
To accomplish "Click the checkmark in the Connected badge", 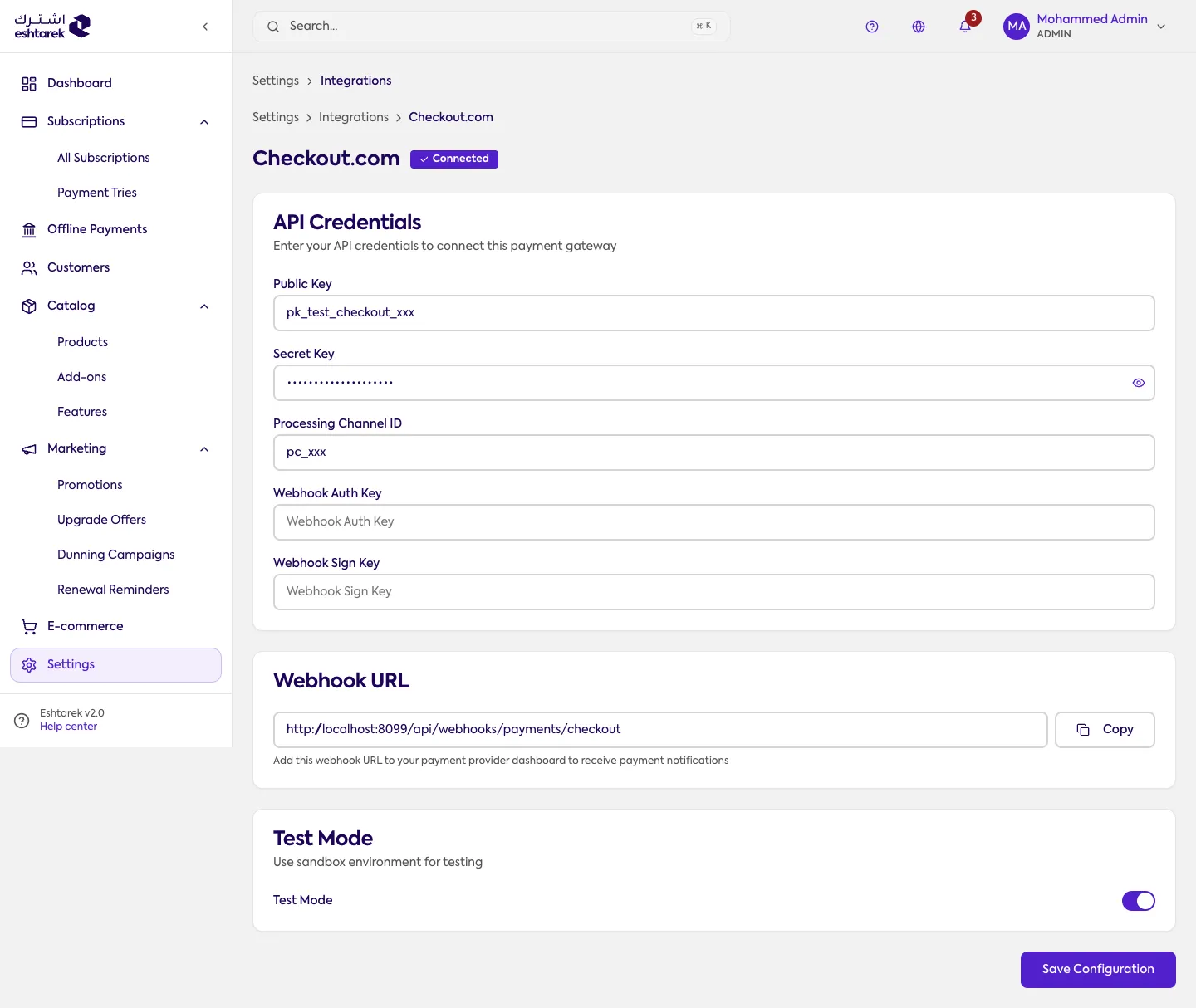I will pyautogui.click(x=424, y=159).
